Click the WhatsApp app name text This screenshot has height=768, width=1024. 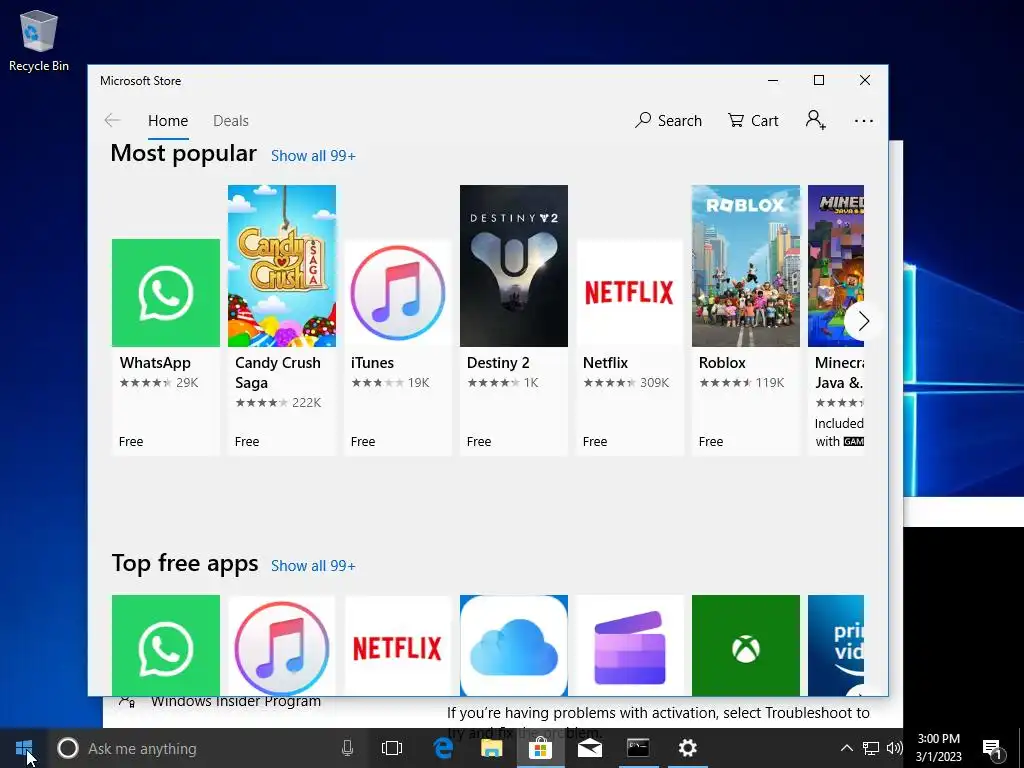pyautogui.click(x=155, y=363)
